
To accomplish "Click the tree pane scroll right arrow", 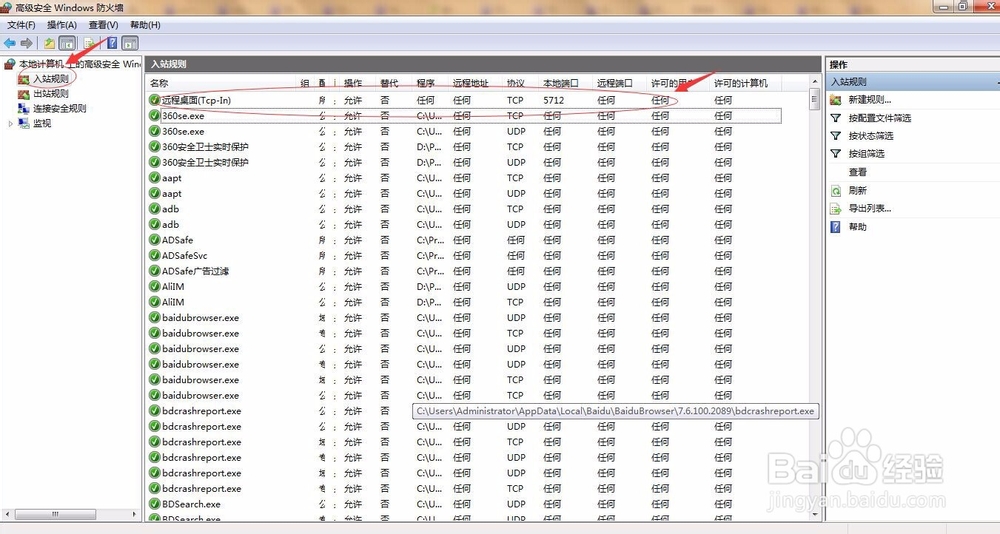I will pos(134,514).
